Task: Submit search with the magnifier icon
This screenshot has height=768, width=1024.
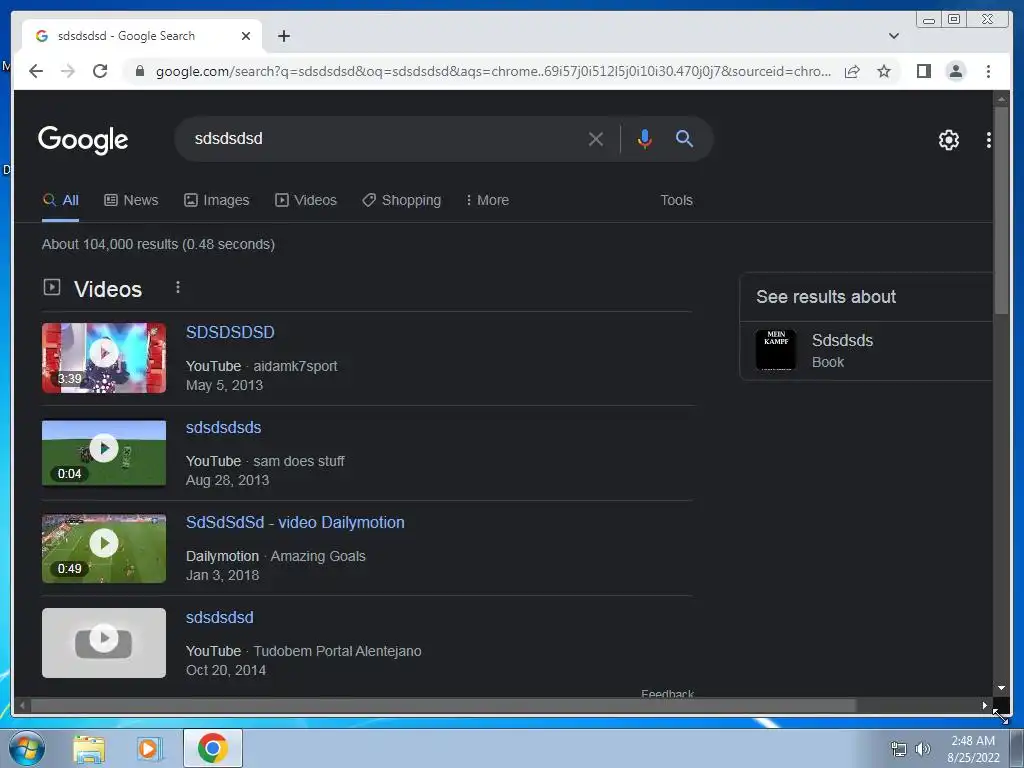Action: (x=684, y=138)
